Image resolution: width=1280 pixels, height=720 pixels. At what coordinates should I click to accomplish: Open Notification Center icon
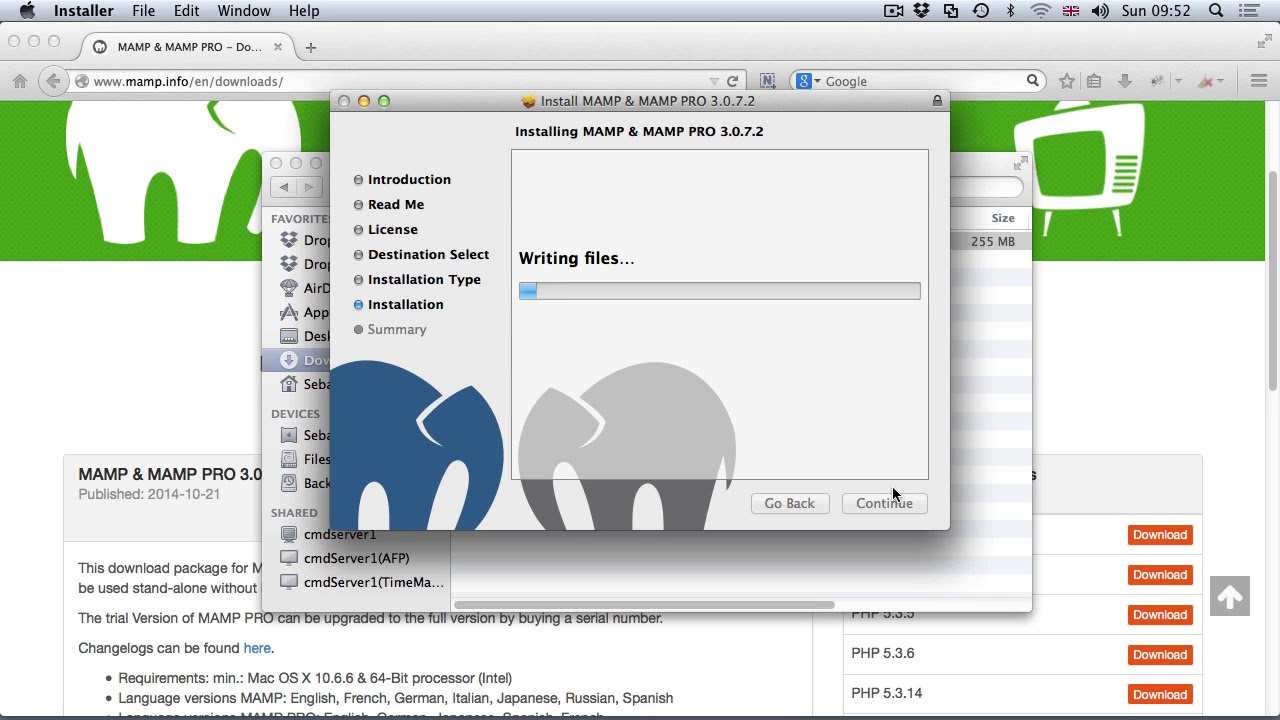point(1251,11)
